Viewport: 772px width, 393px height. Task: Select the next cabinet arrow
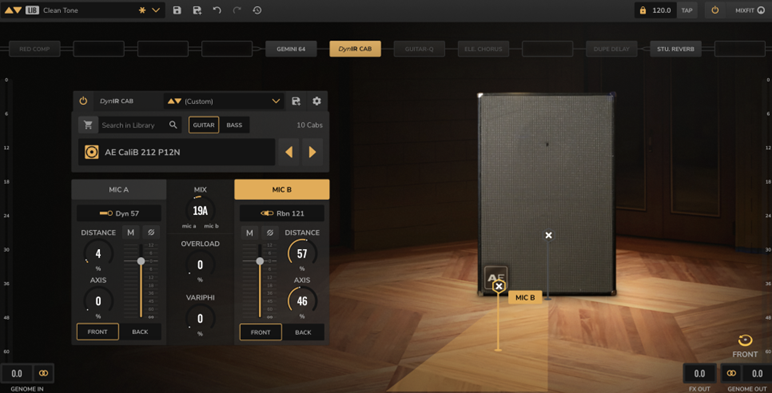click(x=312, y=152)
